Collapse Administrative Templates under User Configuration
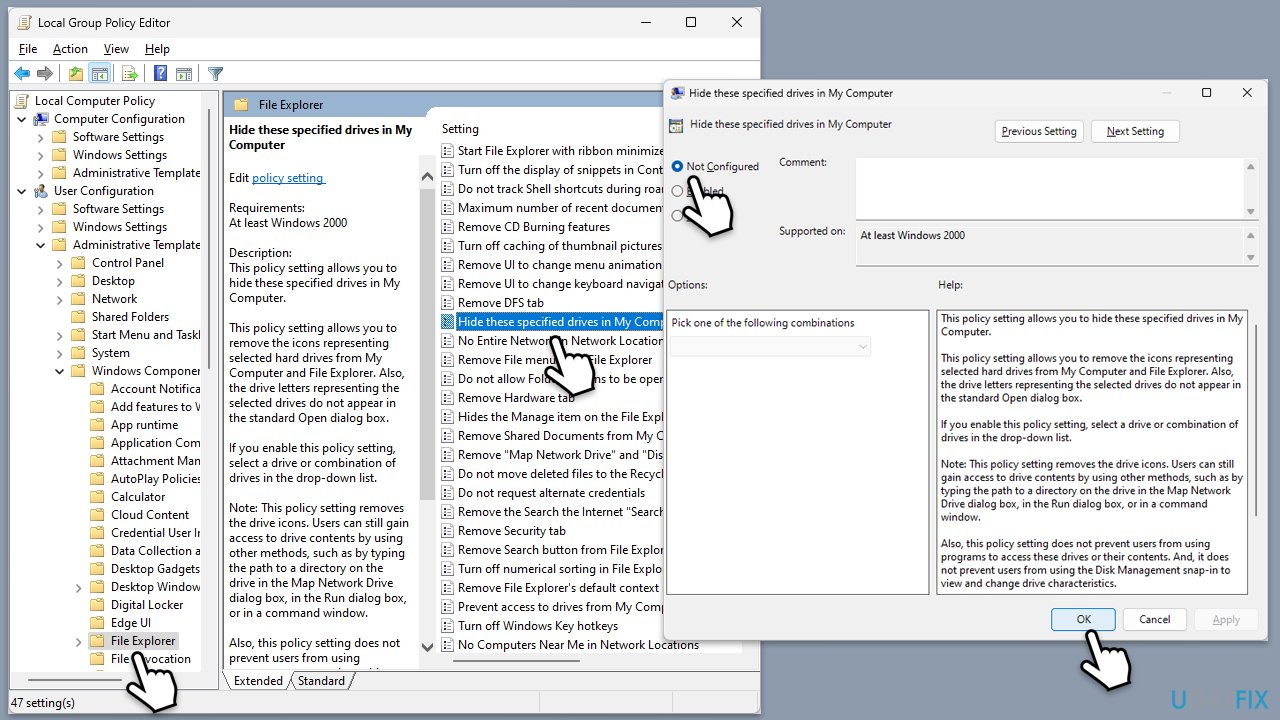Screen dimensions: 1280x720 pos(41,245)
